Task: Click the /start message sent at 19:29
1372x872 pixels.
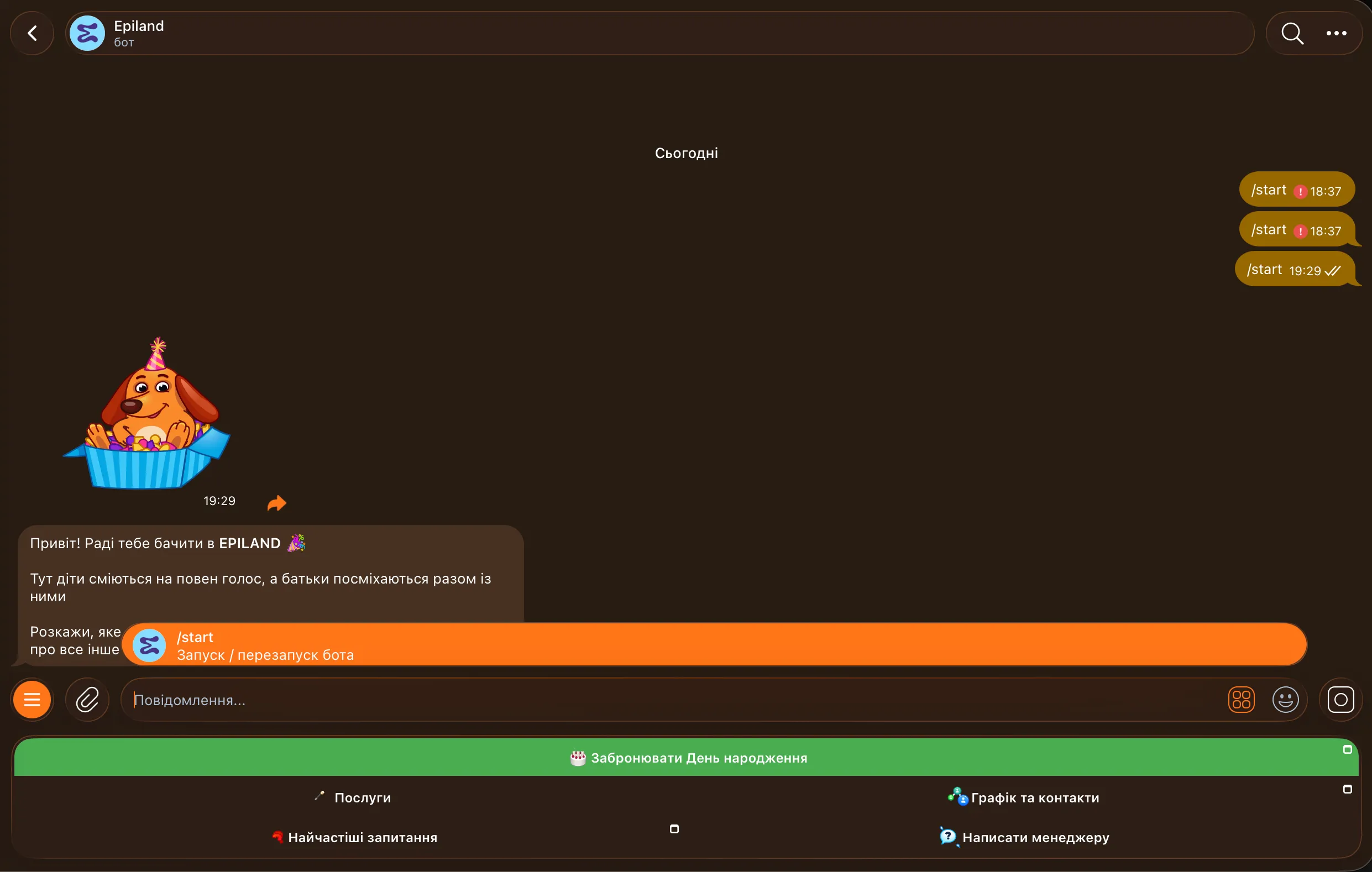Action: pyautogui.click(x=1294, y=270)
